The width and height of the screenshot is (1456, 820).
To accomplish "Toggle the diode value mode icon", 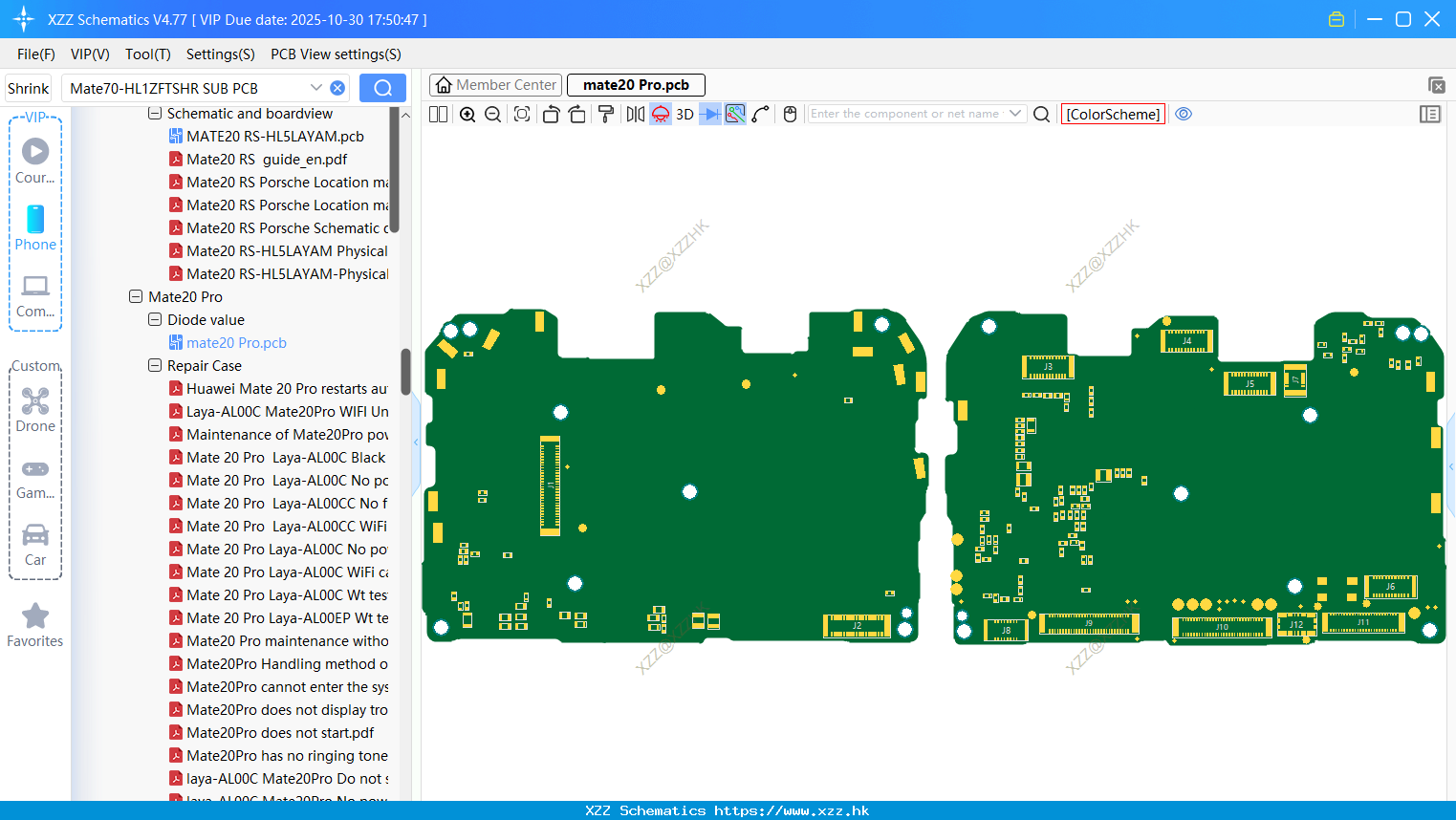I will (x=710, y=114).
